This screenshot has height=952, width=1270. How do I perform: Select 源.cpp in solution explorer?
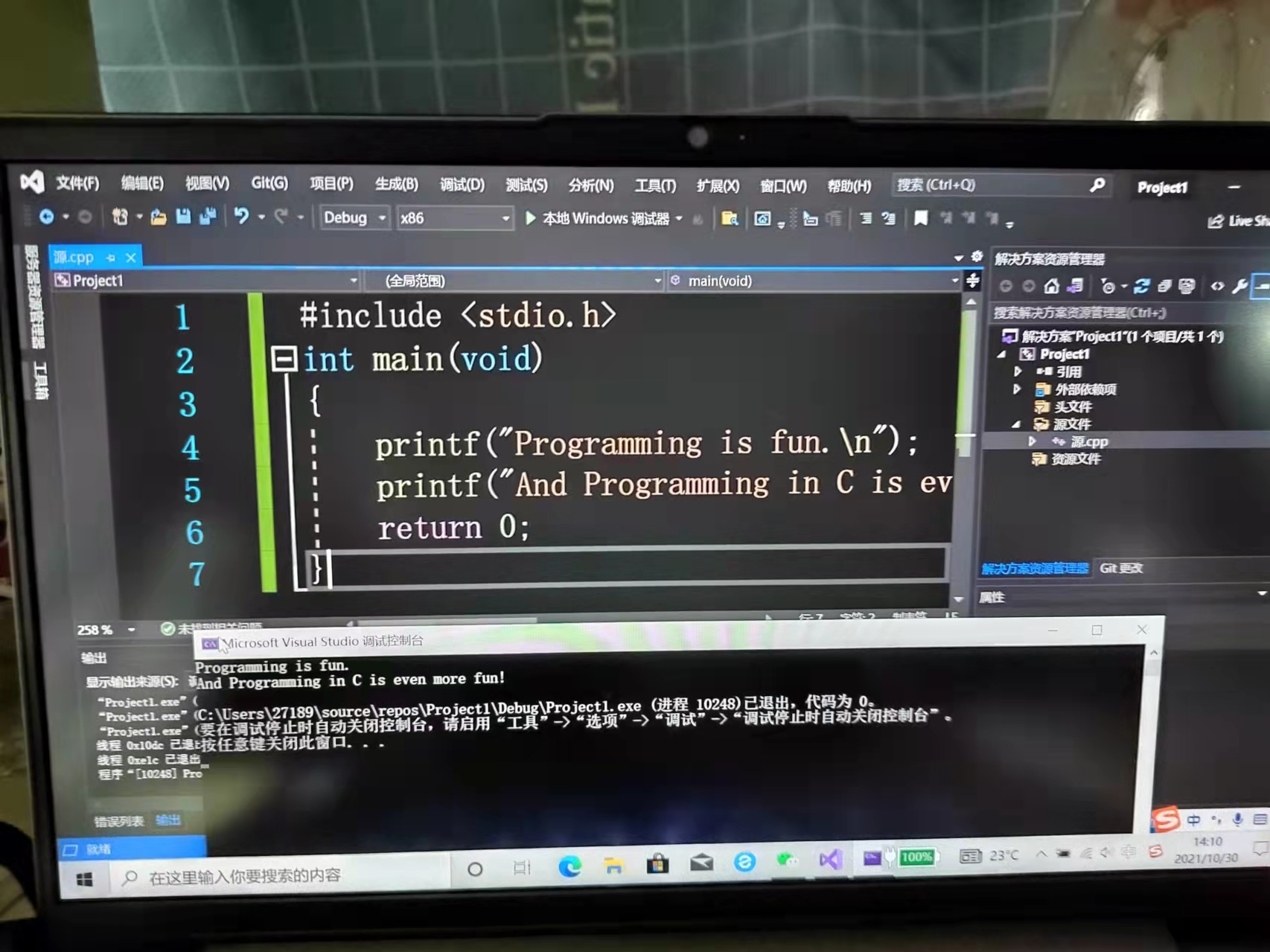click(x=1089, y=441)
